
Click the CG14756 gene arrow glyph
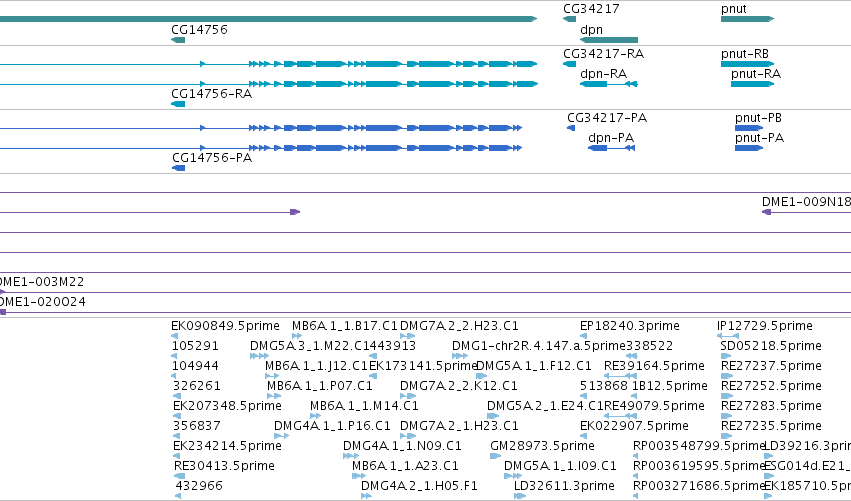(x=178, y=40)
